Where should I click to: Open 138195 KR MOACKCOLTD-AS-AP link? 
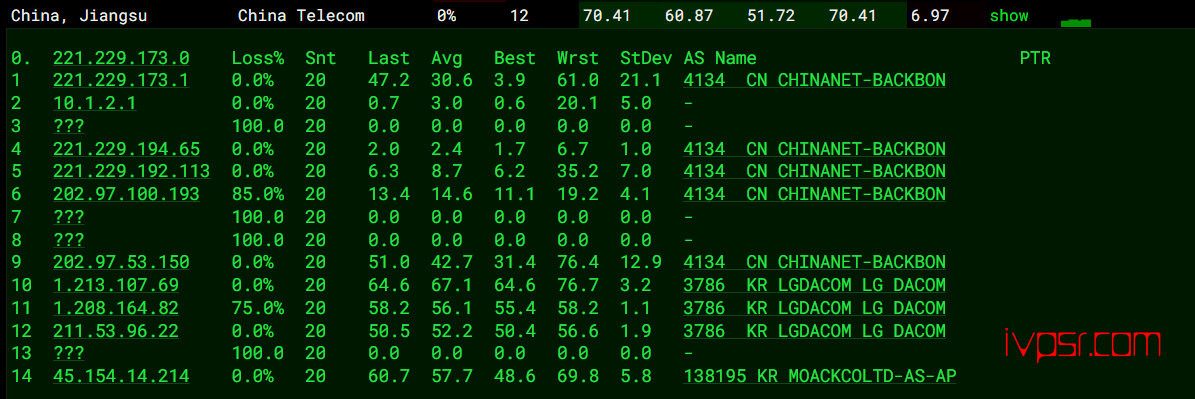coord(820,376)
